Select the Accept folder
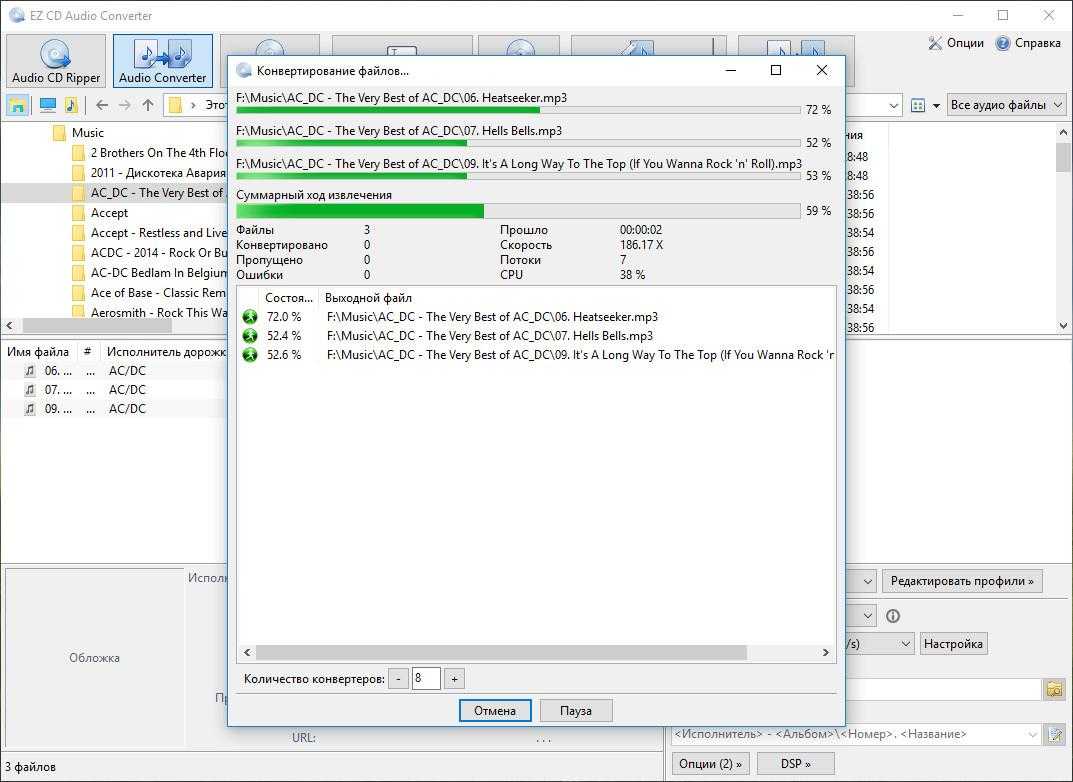1073x782 pixels. coord(109,213)
